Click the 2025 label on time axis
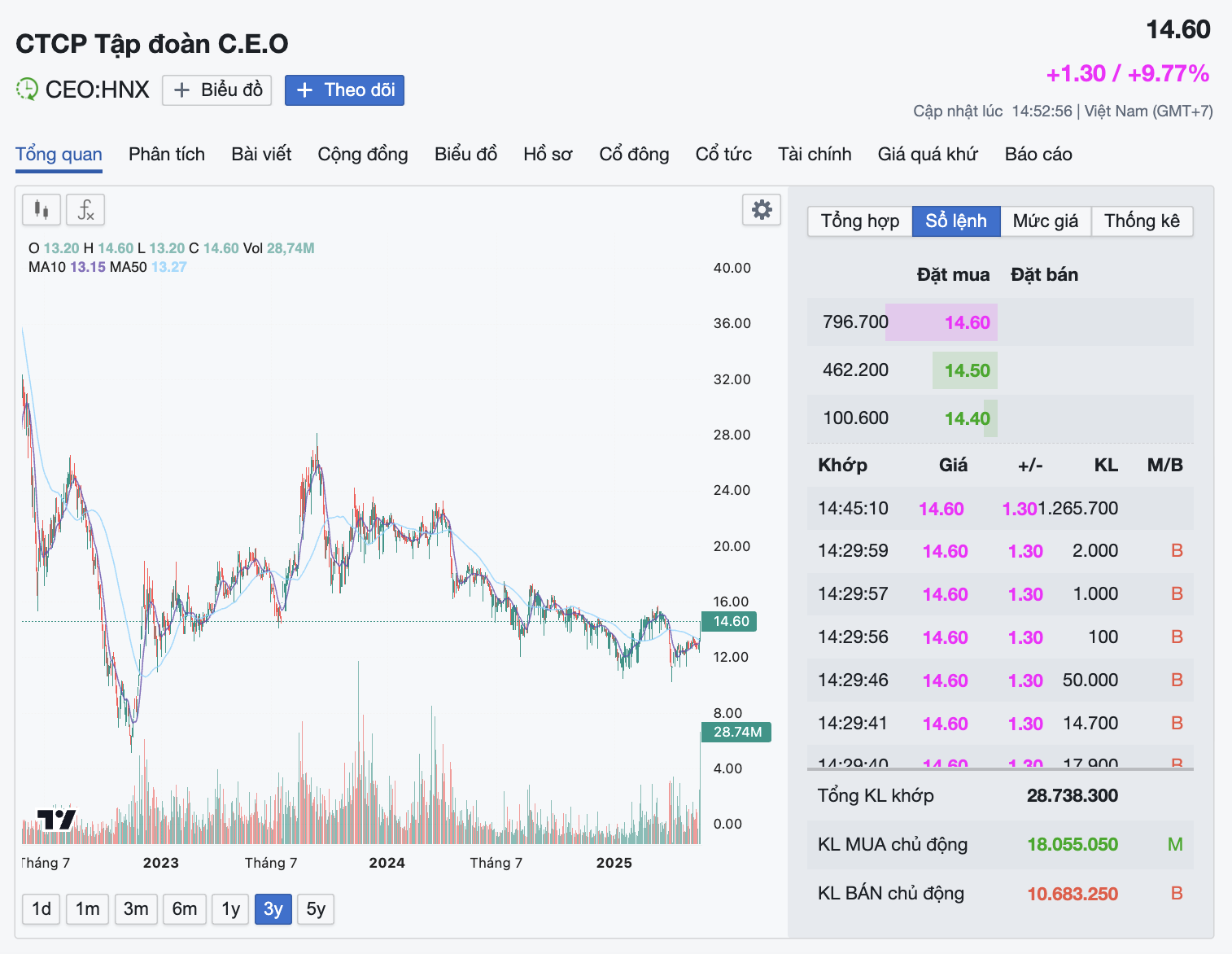1232x954 pixels. pyautogui.click(x=614, y=863)
